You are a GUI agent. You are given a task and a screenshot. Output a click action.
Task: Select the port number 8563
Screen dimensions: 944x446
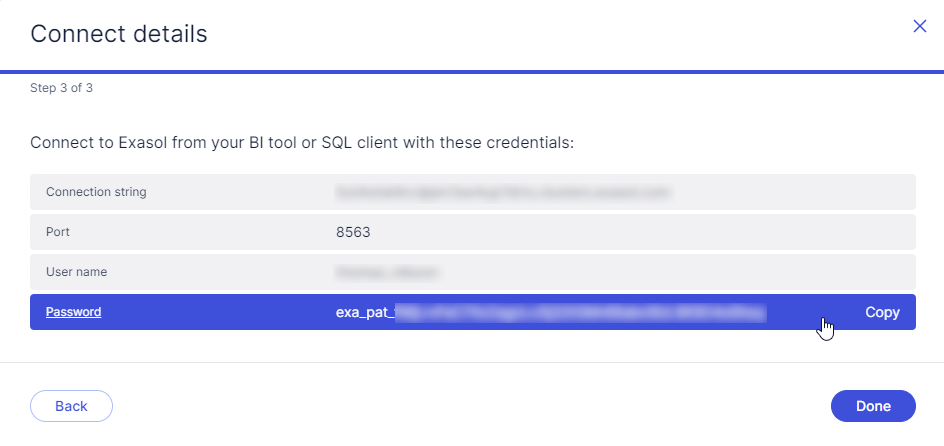click(x=353, y=232)
